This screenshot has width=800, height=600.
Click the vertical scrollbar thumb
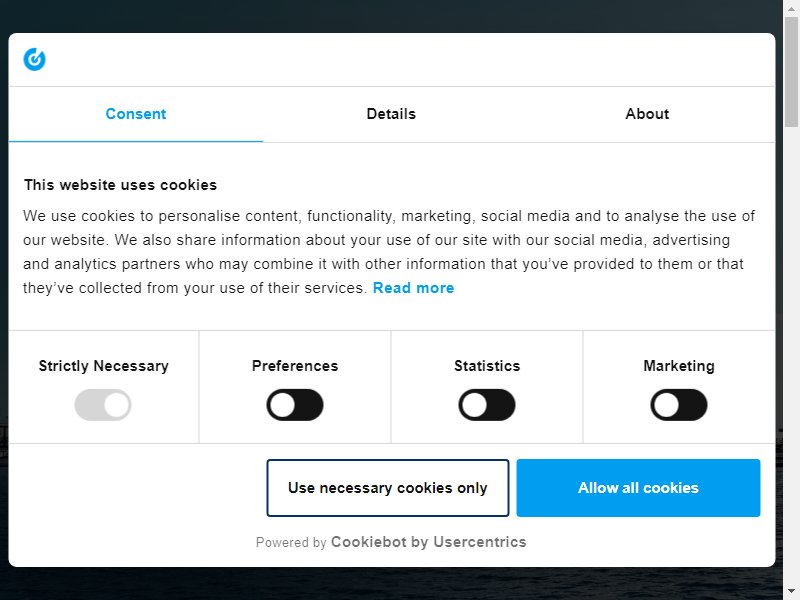click(x=791, y=71)
